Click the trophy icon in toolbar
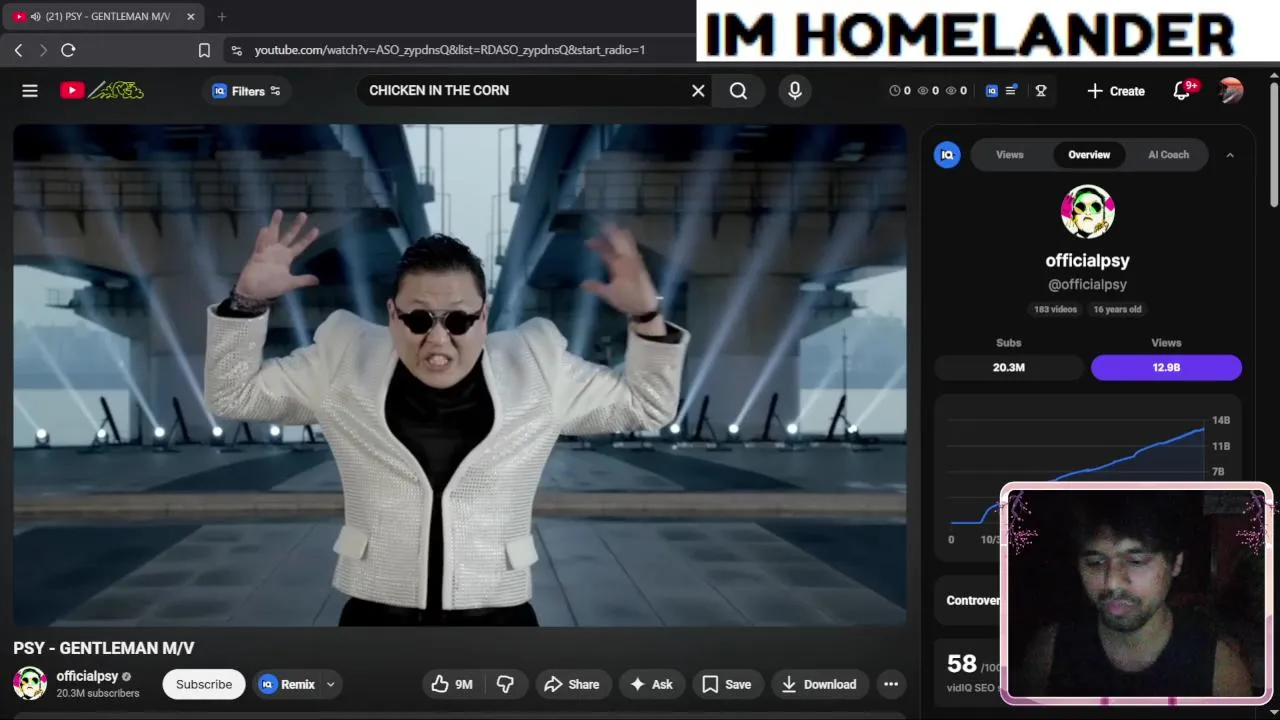1280x720 pixels. coord(1041,91)
